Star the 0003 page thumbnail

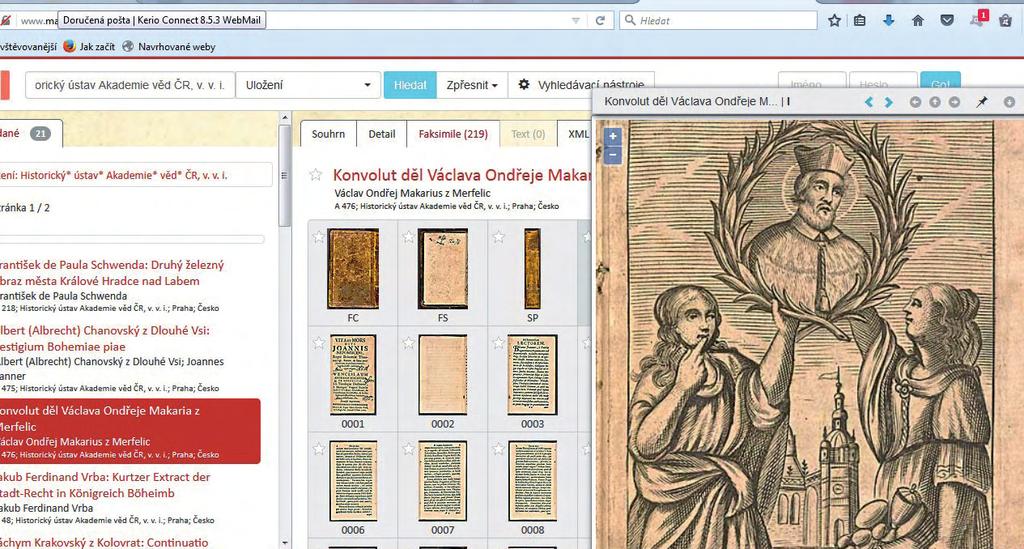coord(498,343)
